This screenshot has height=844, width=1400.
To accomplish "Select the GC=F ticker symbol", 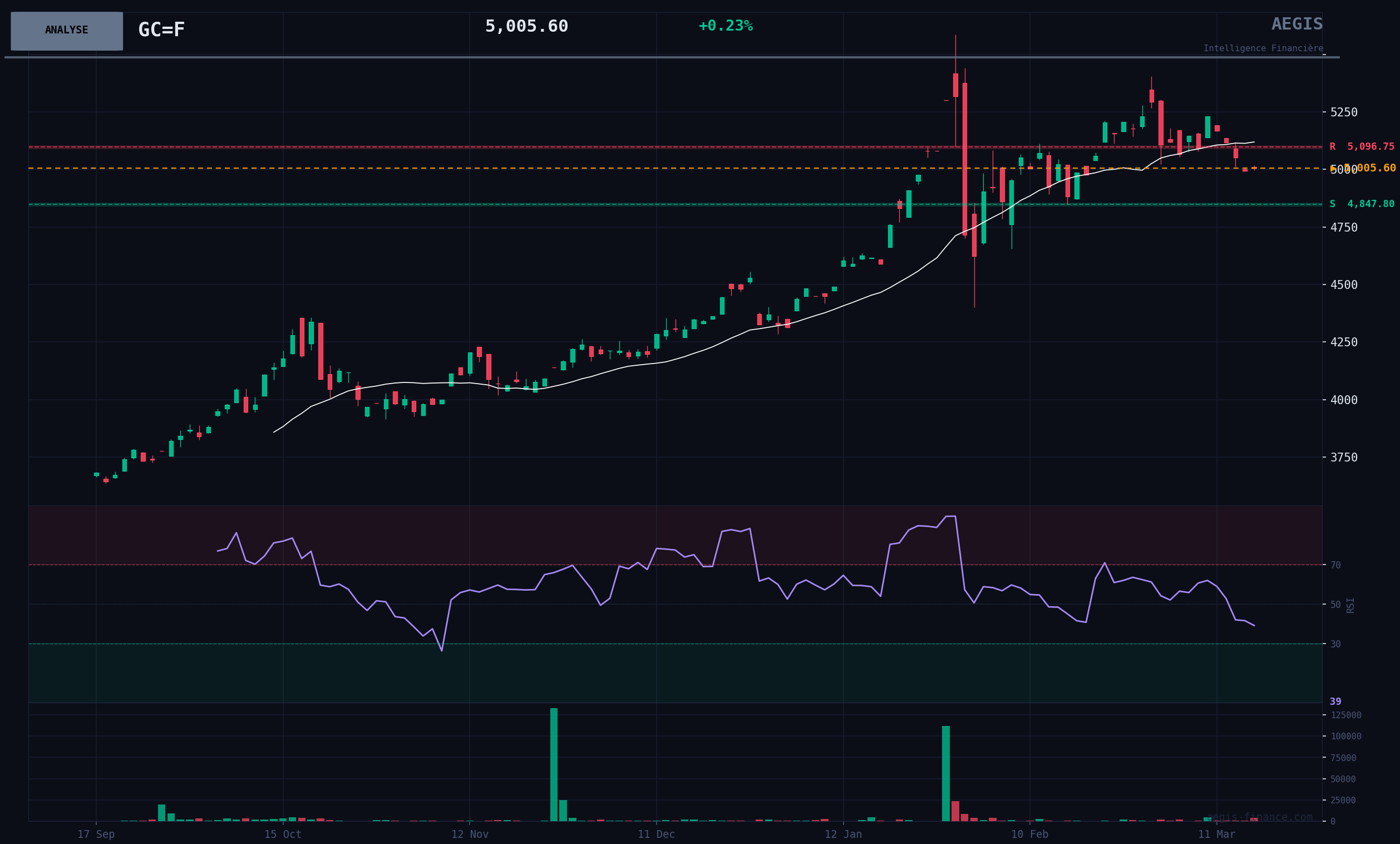I will point(161,30).
